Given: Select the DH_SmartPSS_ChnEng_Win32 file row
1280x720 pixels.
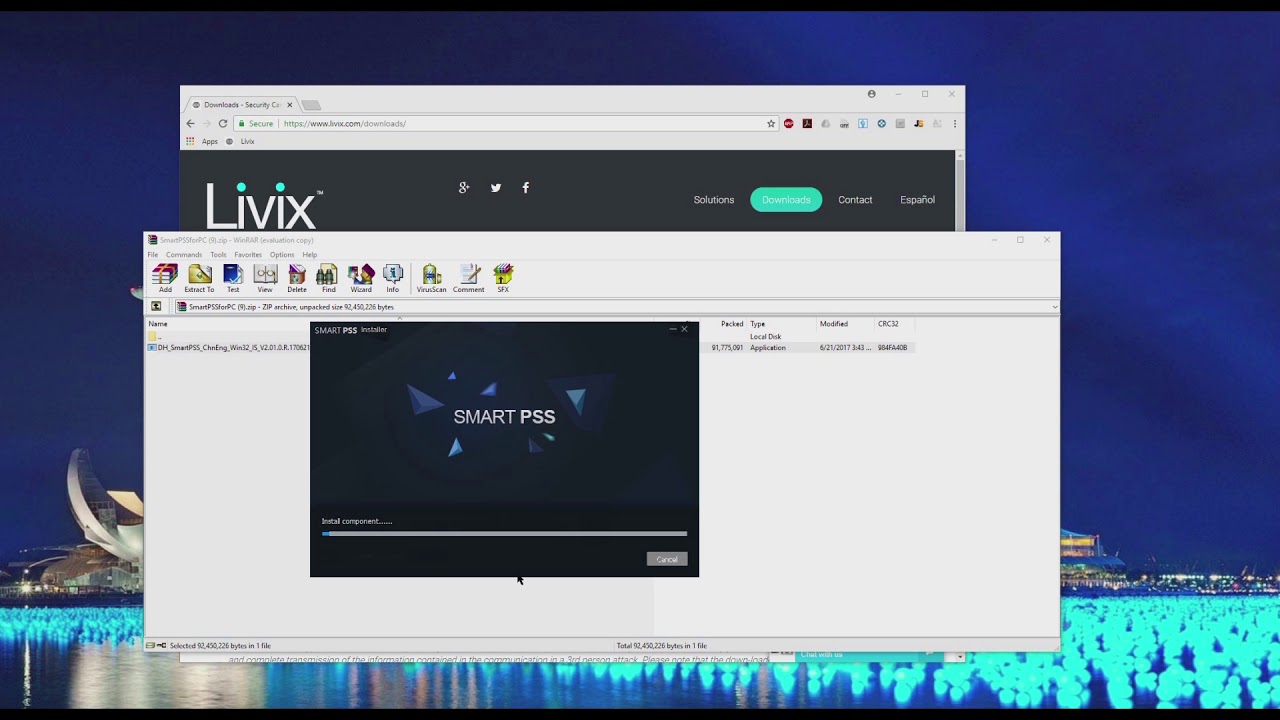Looking at the screenshot, I should coord(530,348).
